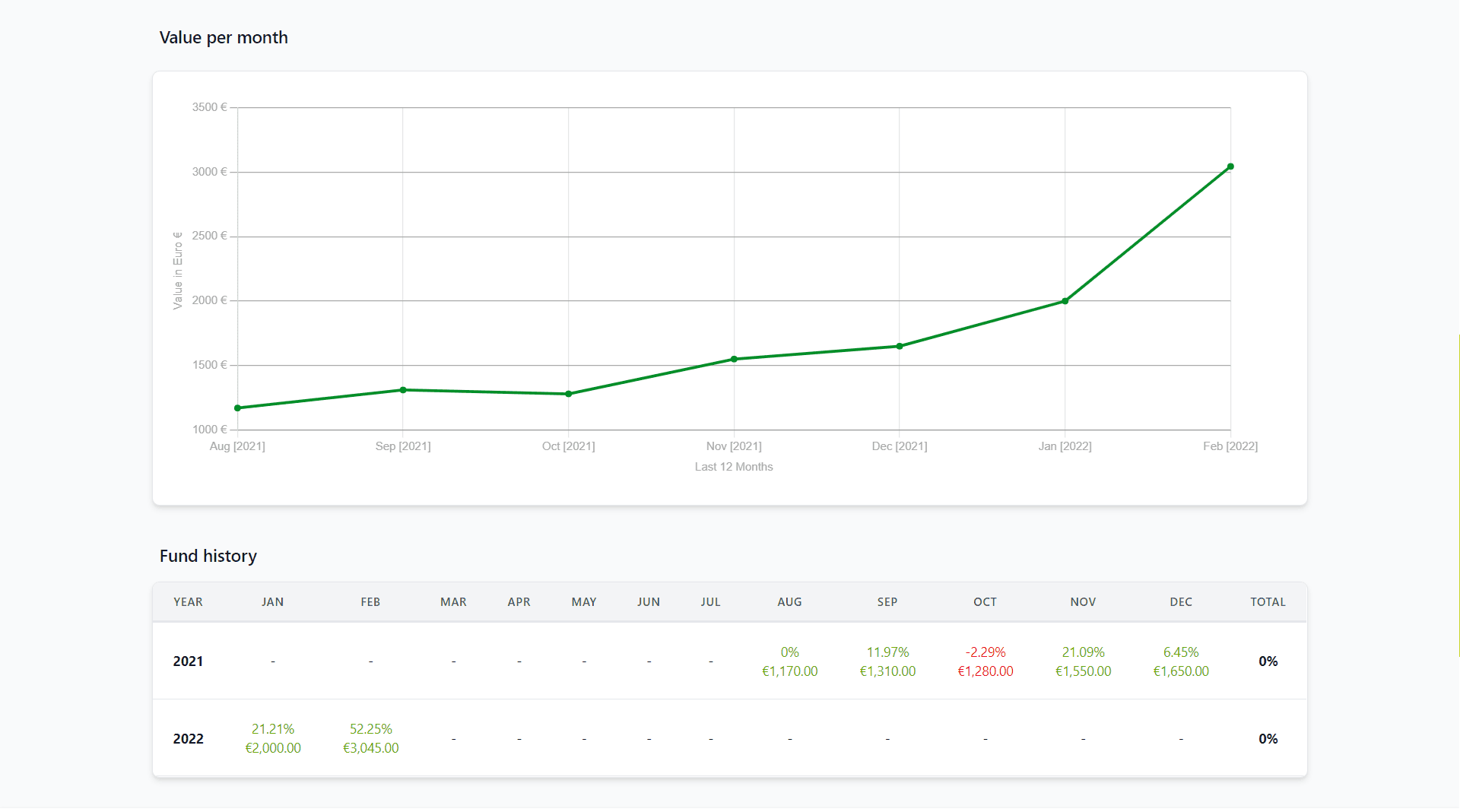Click the 'Last 12 Months' axis caption
1460x812 pixels.
point(733,467)
